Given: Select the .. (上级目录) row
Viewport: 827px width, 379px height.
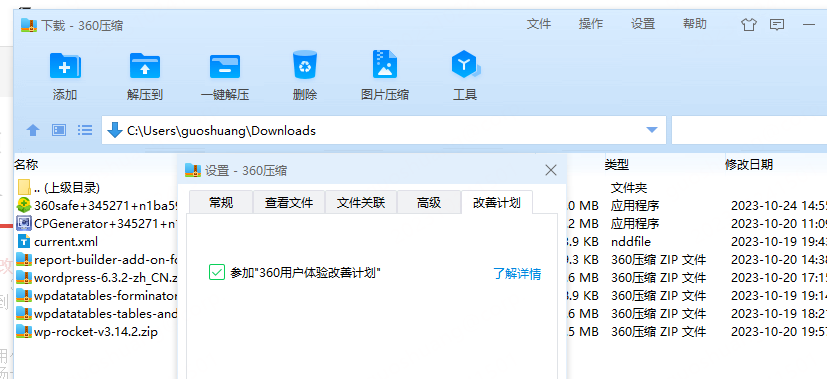Looking at the screenshot, I should pos(66,187).
